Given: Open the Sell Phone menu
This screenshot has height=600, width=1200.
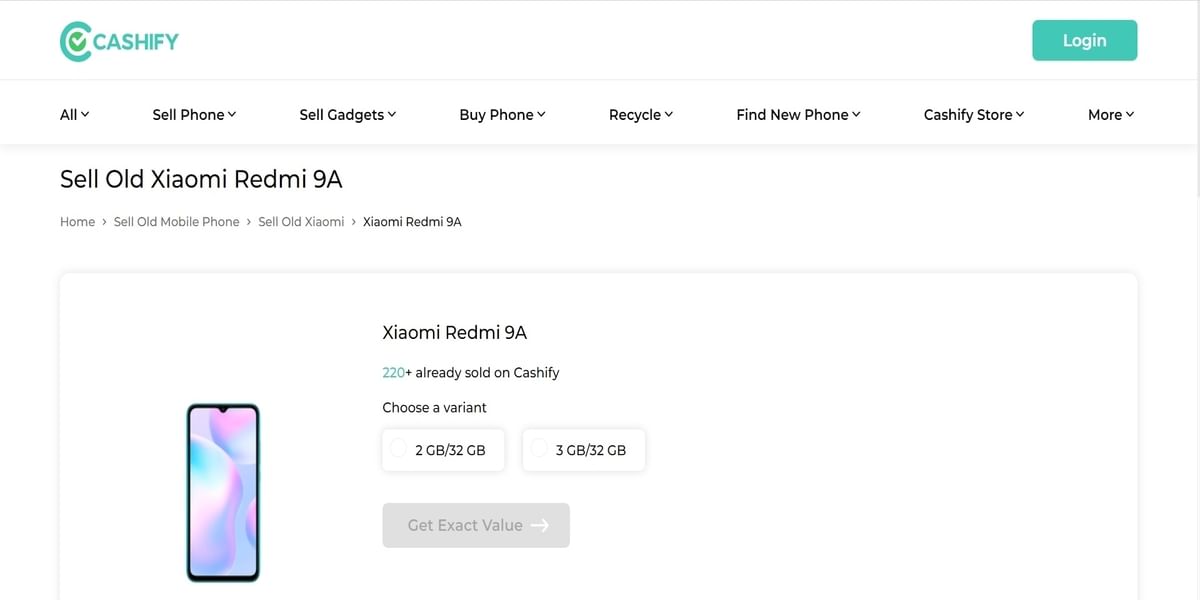Looking at the screenshot, I should (194, 114).
